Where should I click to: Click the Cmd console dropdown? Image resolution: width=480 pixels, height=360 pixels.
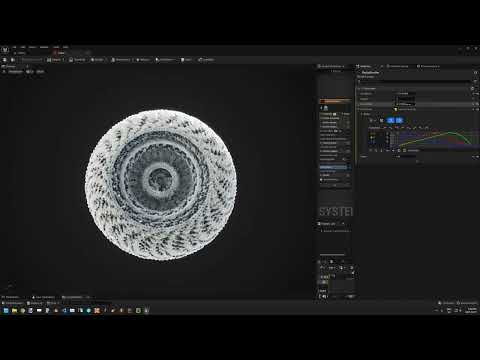(52, 303)
